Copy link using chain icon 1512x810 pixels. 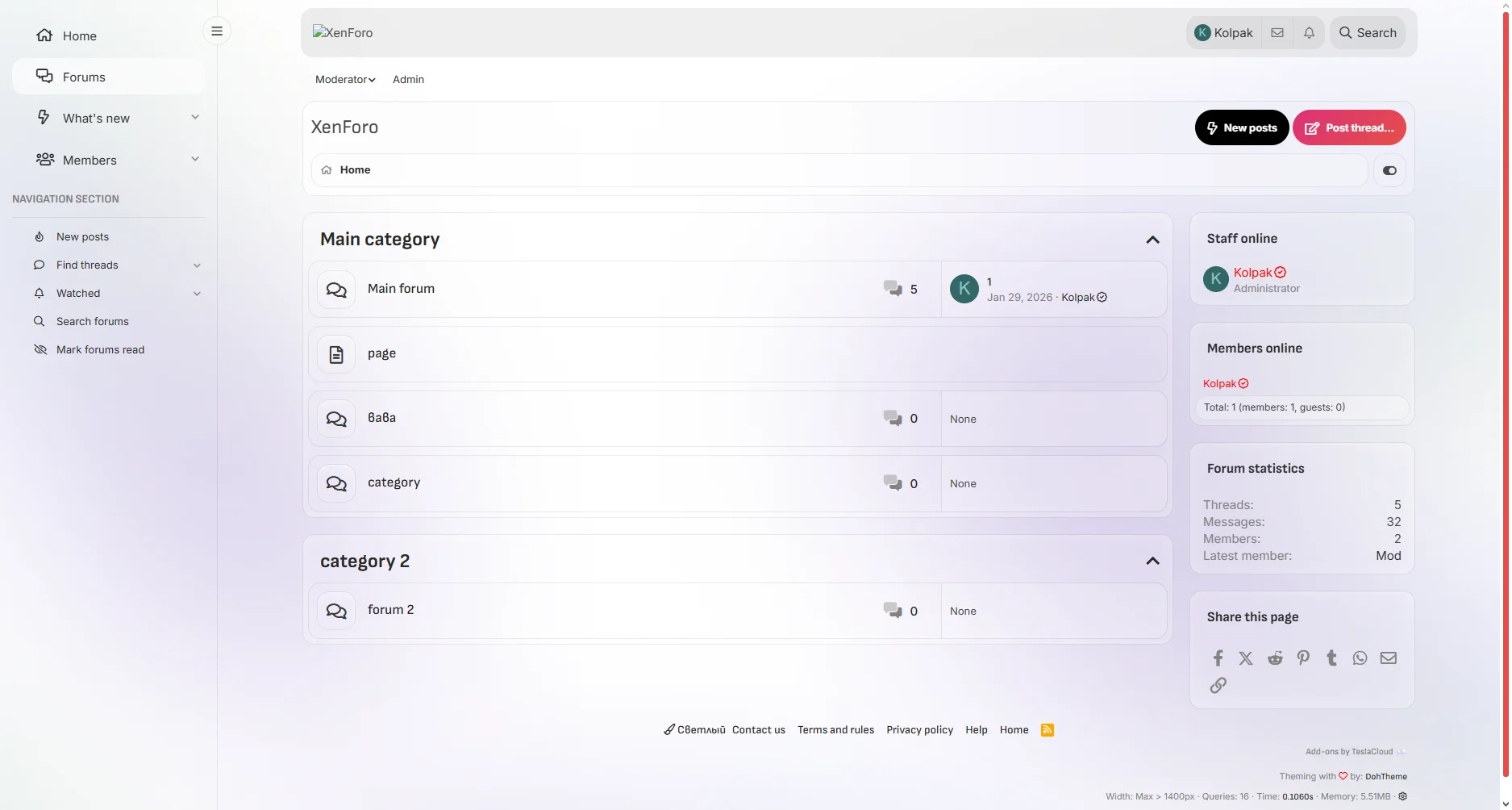1218,685
